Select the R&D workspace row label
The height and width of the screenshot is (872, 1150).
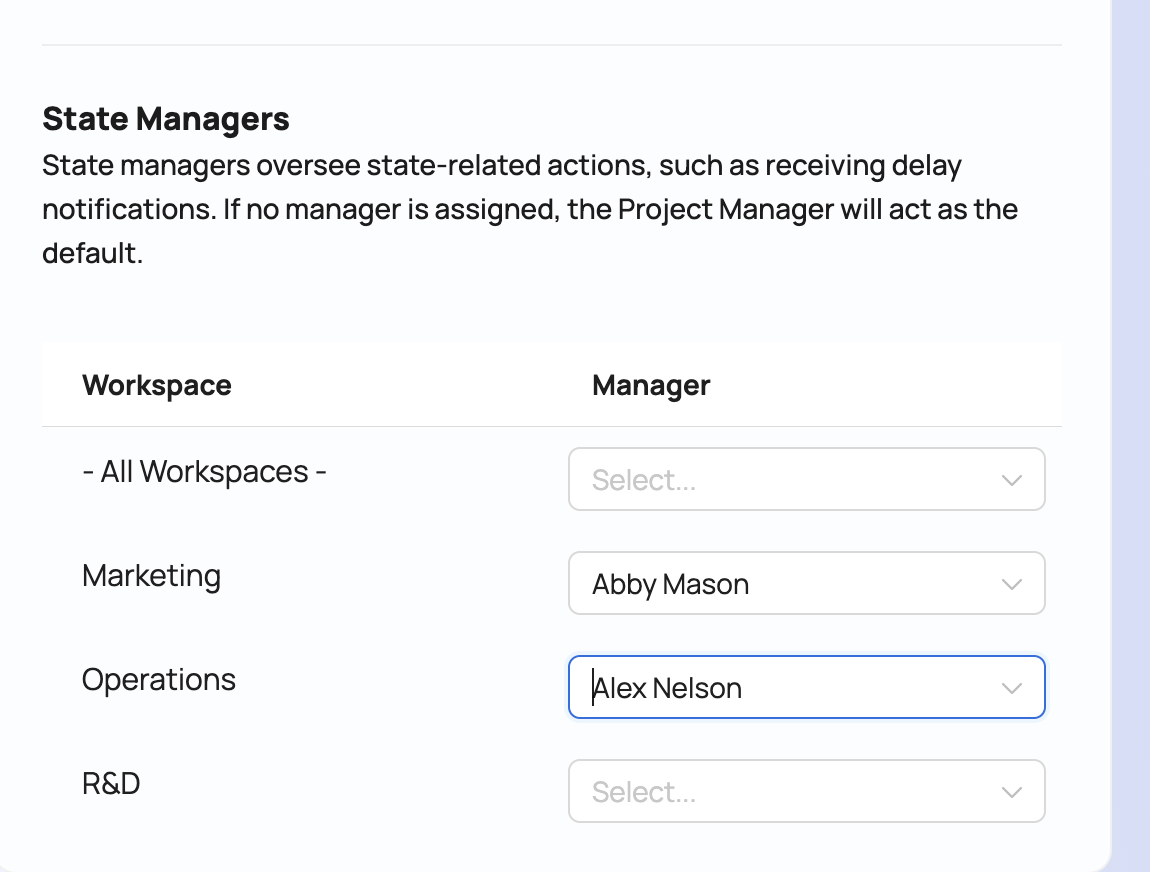111,783
